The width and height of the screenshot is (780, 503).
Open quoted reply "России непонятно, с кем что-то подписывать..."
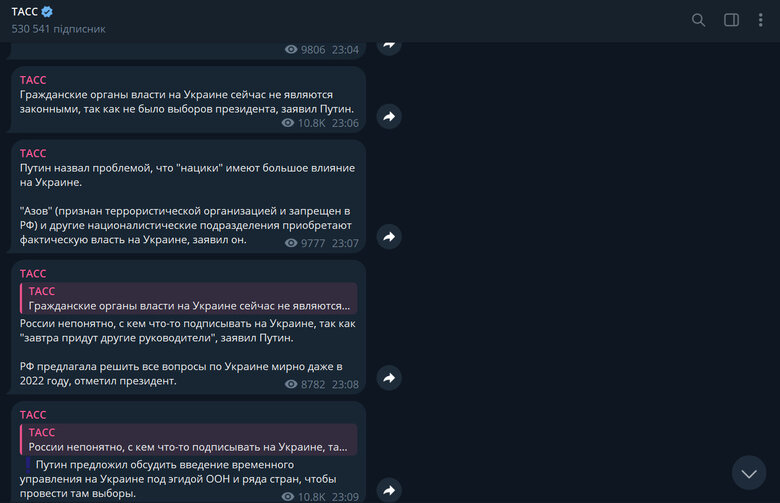click(x=189, y=439)
